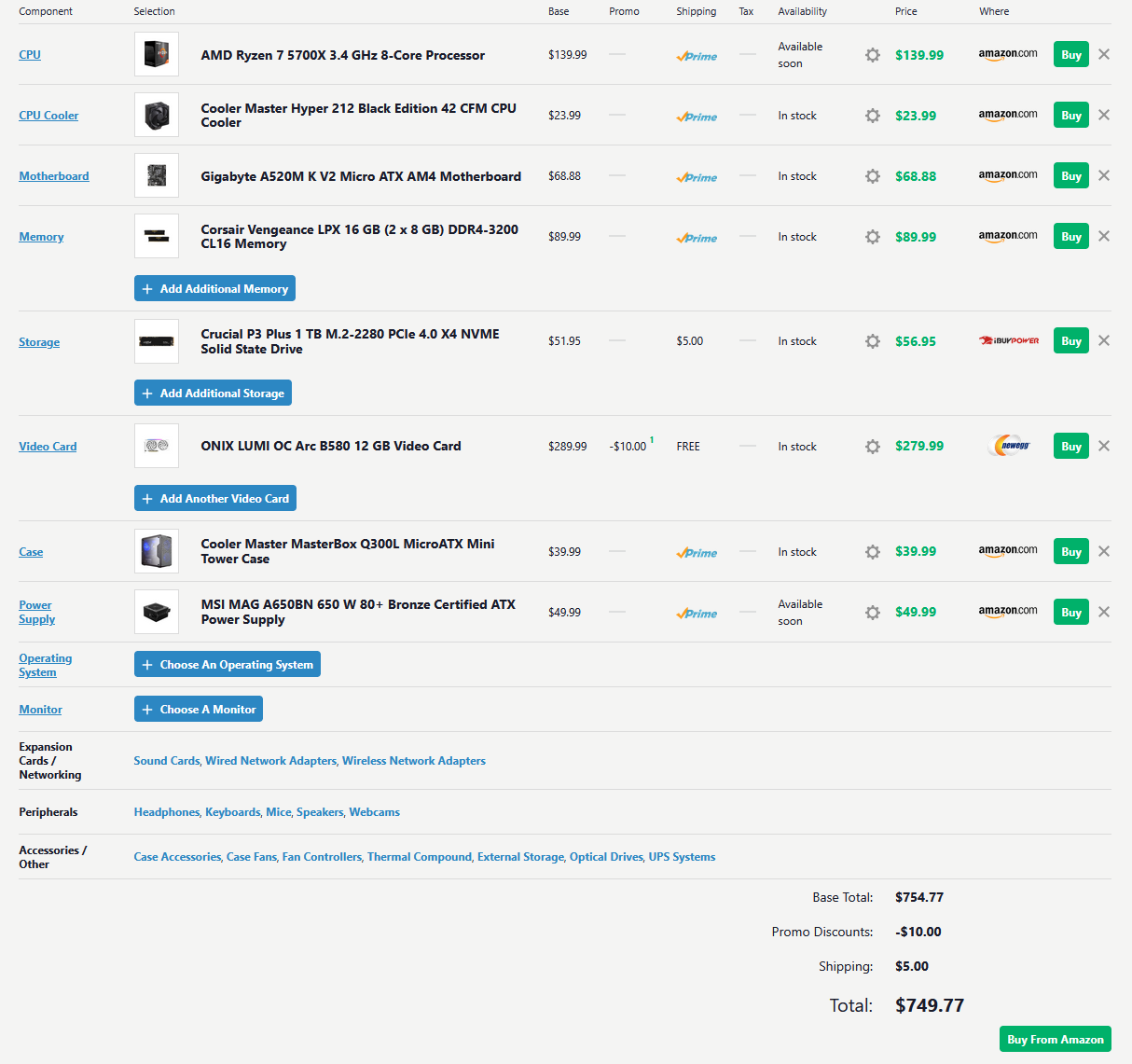Remove the MSI MAG A650BN supply with X
The image size is (1132, 1064).
(1104, 612)
